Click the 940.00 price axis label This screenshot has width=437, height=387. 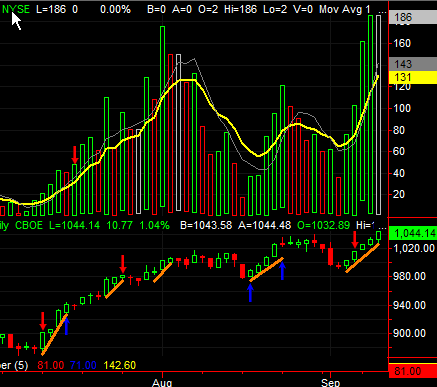tap(409, 305)
